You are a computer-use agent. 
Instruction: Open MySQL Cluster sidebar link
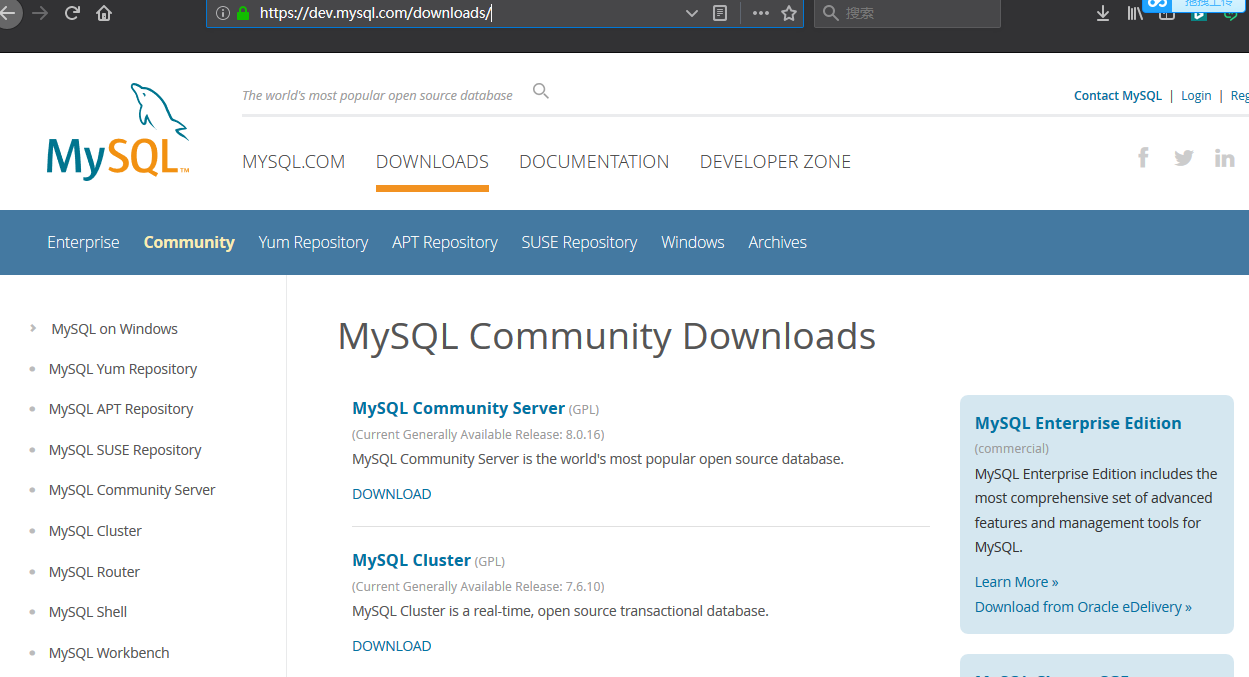[95, 531]
